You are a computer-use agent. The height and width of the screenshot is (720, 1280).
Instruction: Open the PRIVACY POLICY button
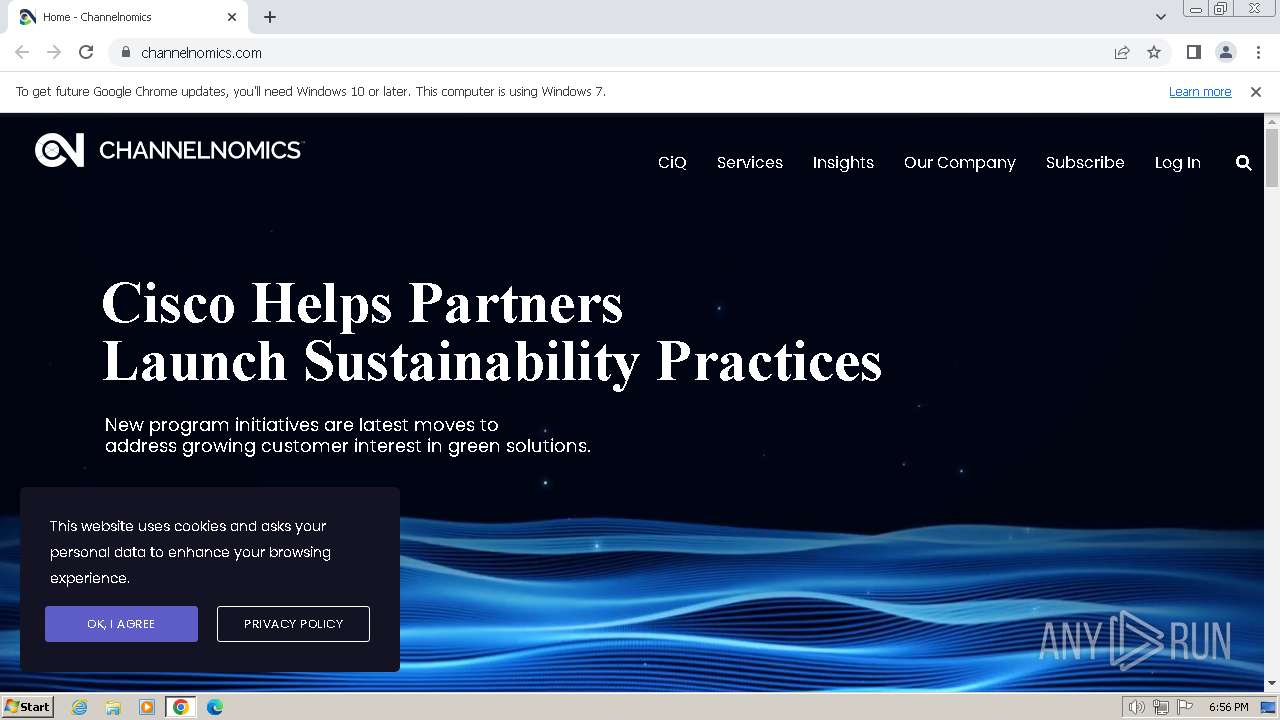click(x=293, y=624)
